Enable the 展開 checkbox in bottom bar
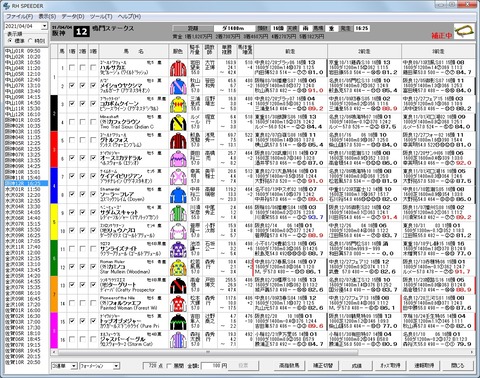 169,366
